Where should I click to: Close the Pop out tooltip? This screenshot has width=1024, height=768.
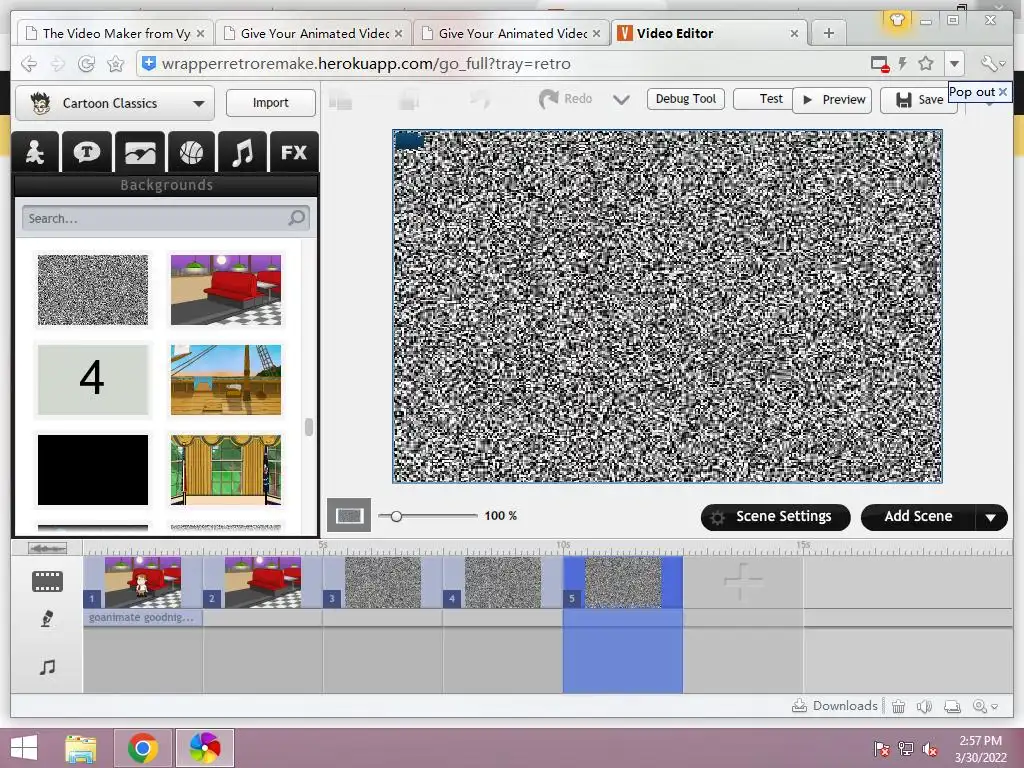tap(1002, 92)
